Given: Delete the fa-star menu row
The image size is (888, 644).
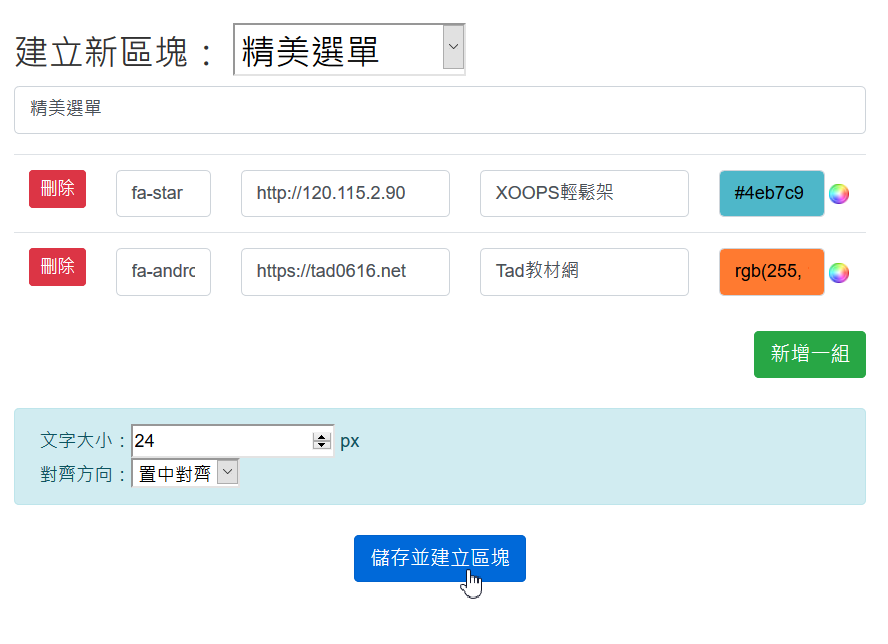Looking at the screenshot, I should click(57, 189).
